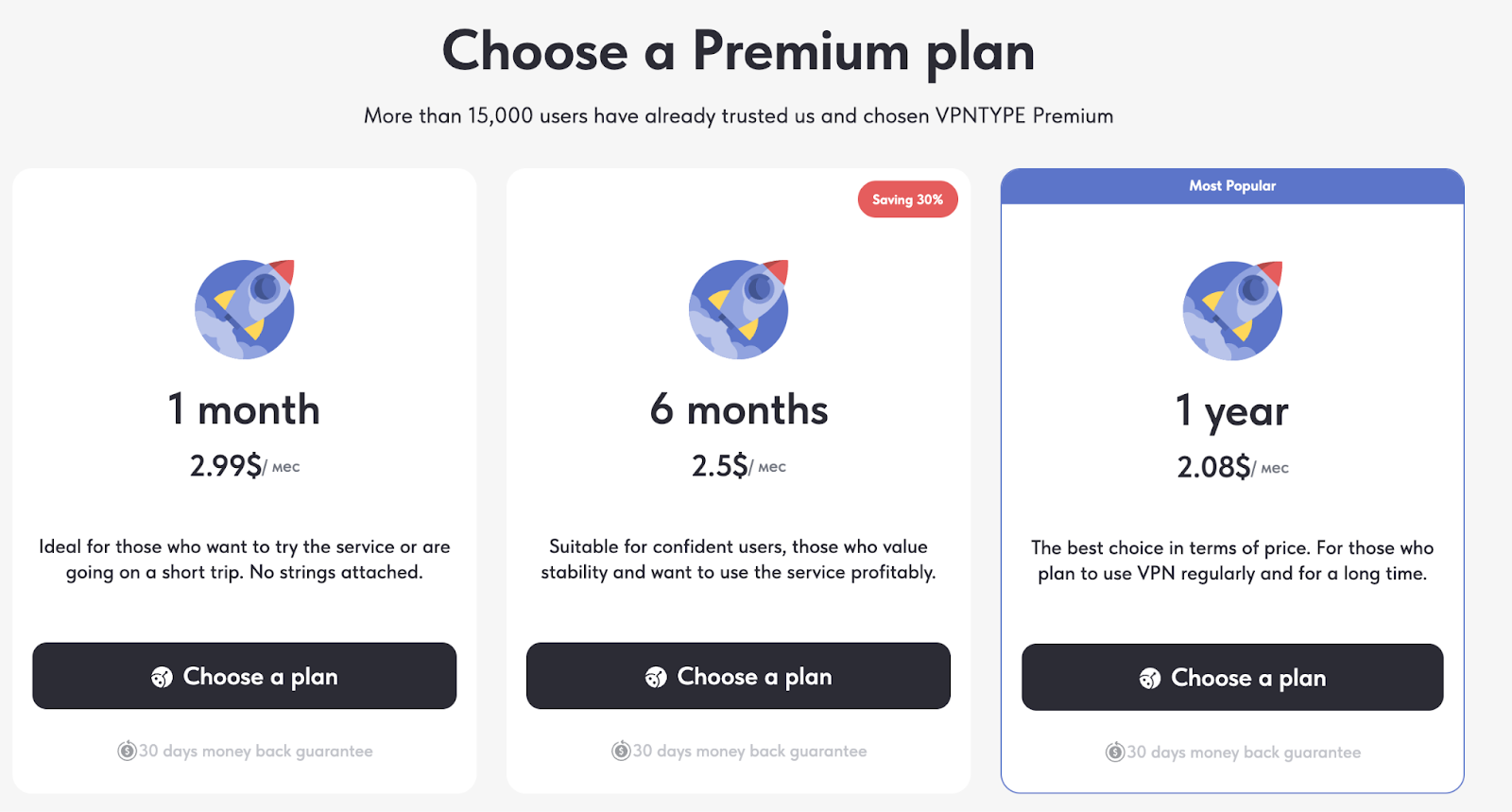Click the Saving 30% badge
This screenshot has width=1512, height=812.
pyautogui.click(x=907, y=199)
